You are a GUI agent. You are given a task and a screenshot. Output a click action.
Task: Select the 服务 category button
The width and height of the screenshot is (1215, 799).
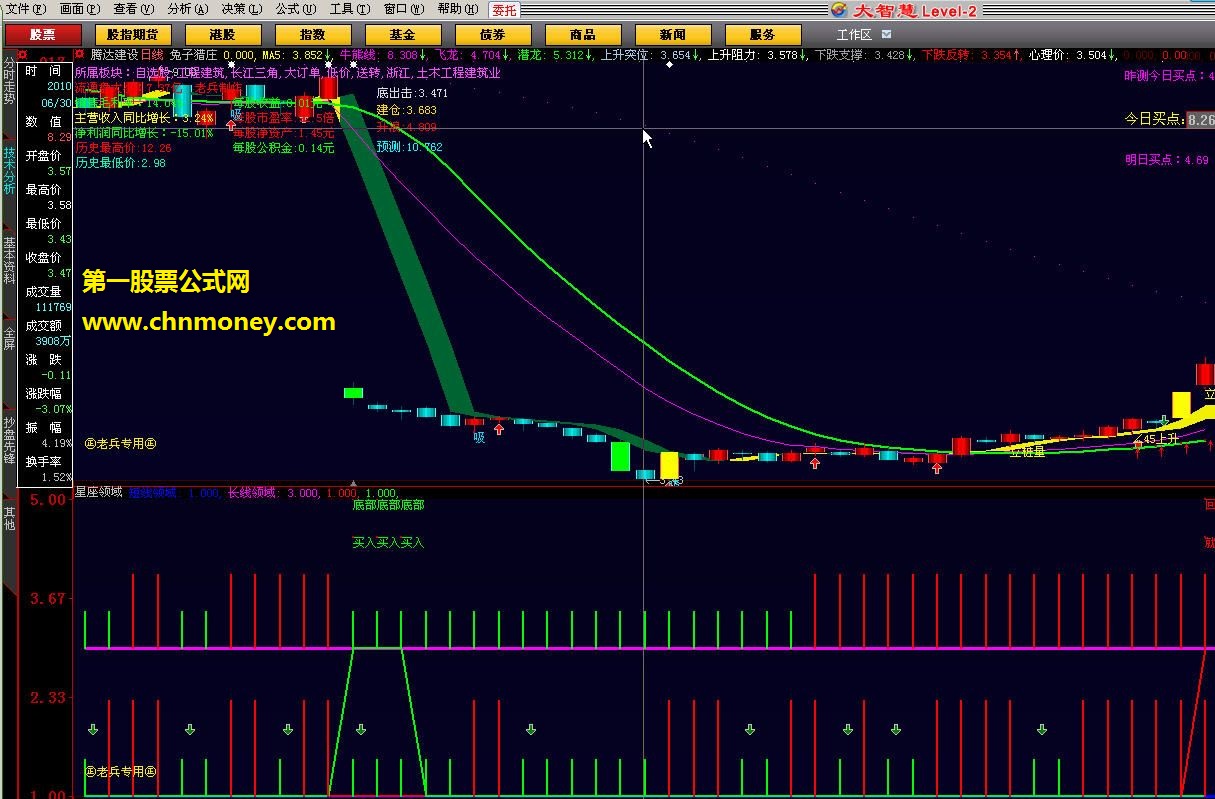[763, 35]
